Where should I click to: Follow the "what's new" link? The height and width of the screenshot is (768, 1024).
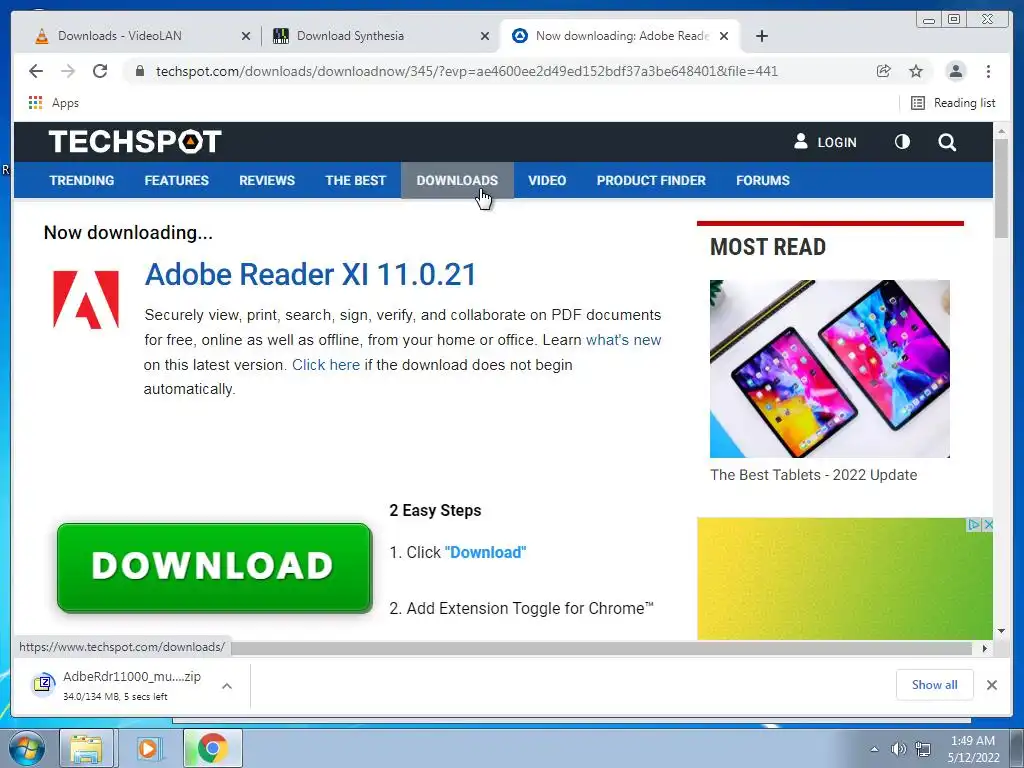[x=624, y=340]
